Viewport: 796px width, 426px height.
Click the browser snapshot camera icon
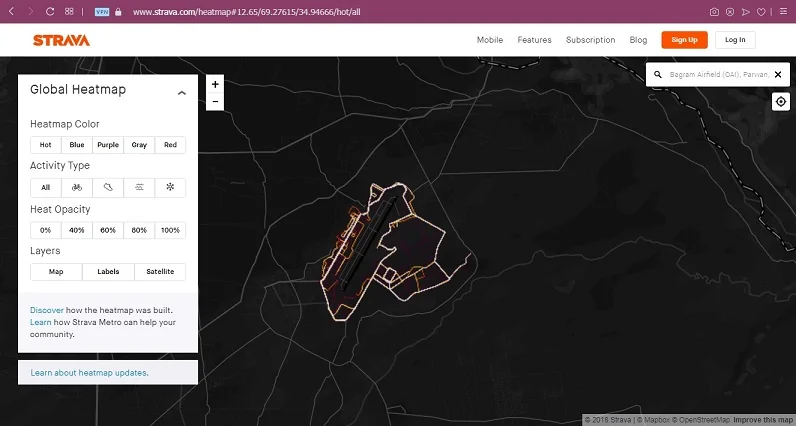(x=714, y=12)
